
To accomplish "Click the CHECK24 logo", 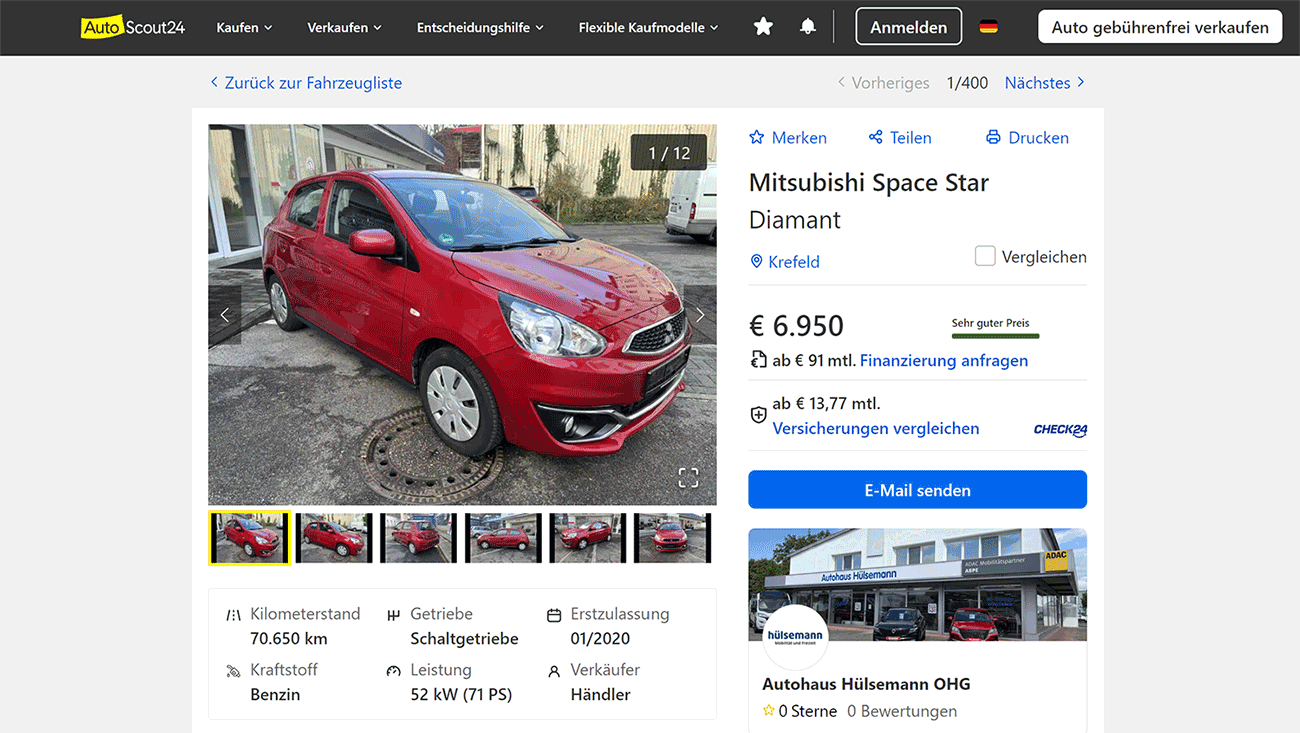I will point(1060,430).
